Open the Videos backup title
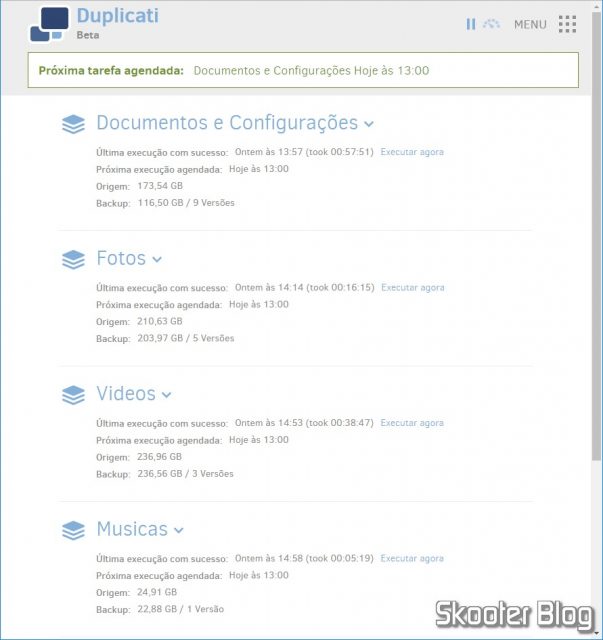This screenshot has height=640, width=603. pos(126,394)
